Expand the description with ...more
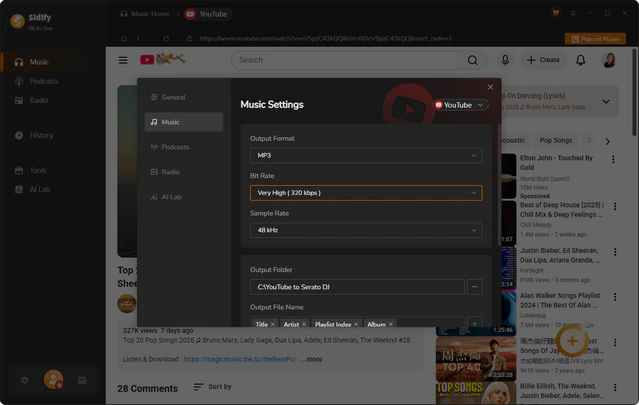Viewport: 639px width, 405px height. pyautogui.click(x=312, y=359)
